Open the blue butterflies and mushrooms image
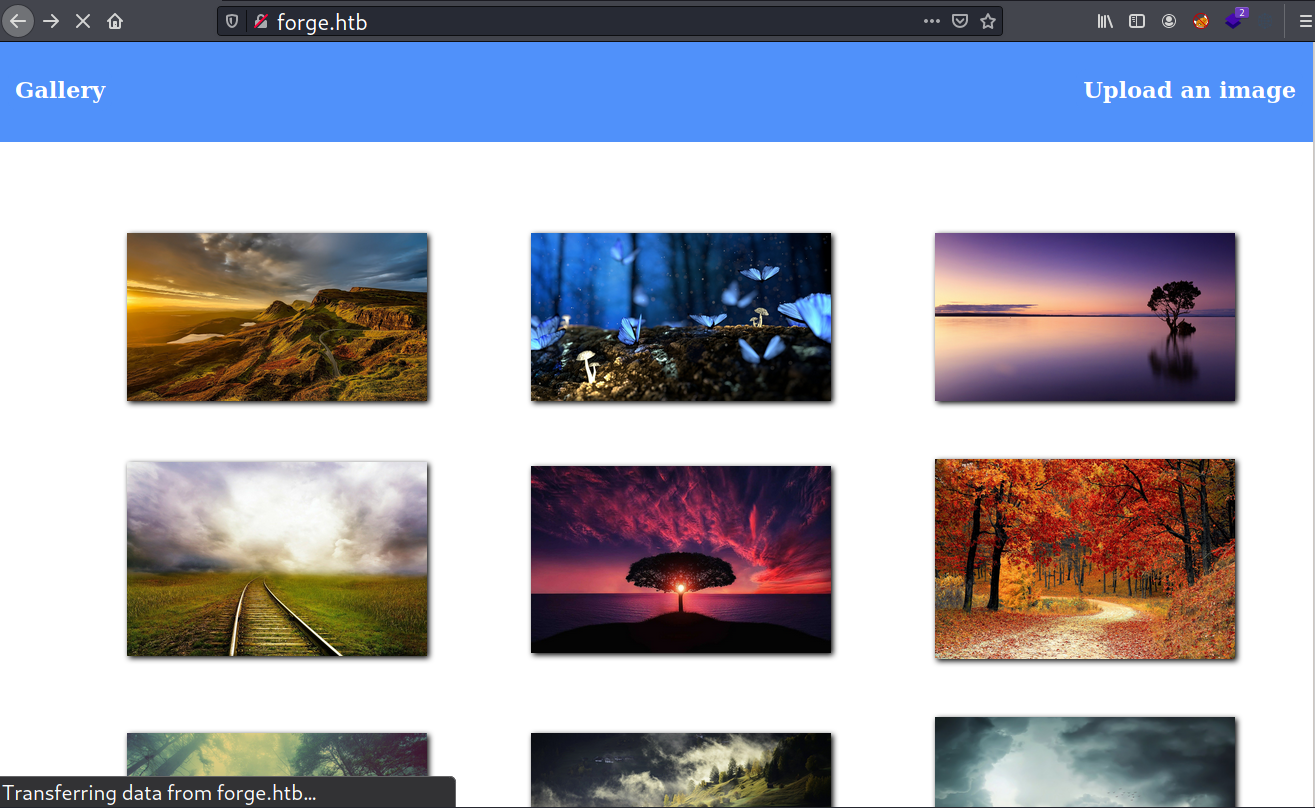The image size is (1315, 808). pyautogui.click(x=681, y=317)
